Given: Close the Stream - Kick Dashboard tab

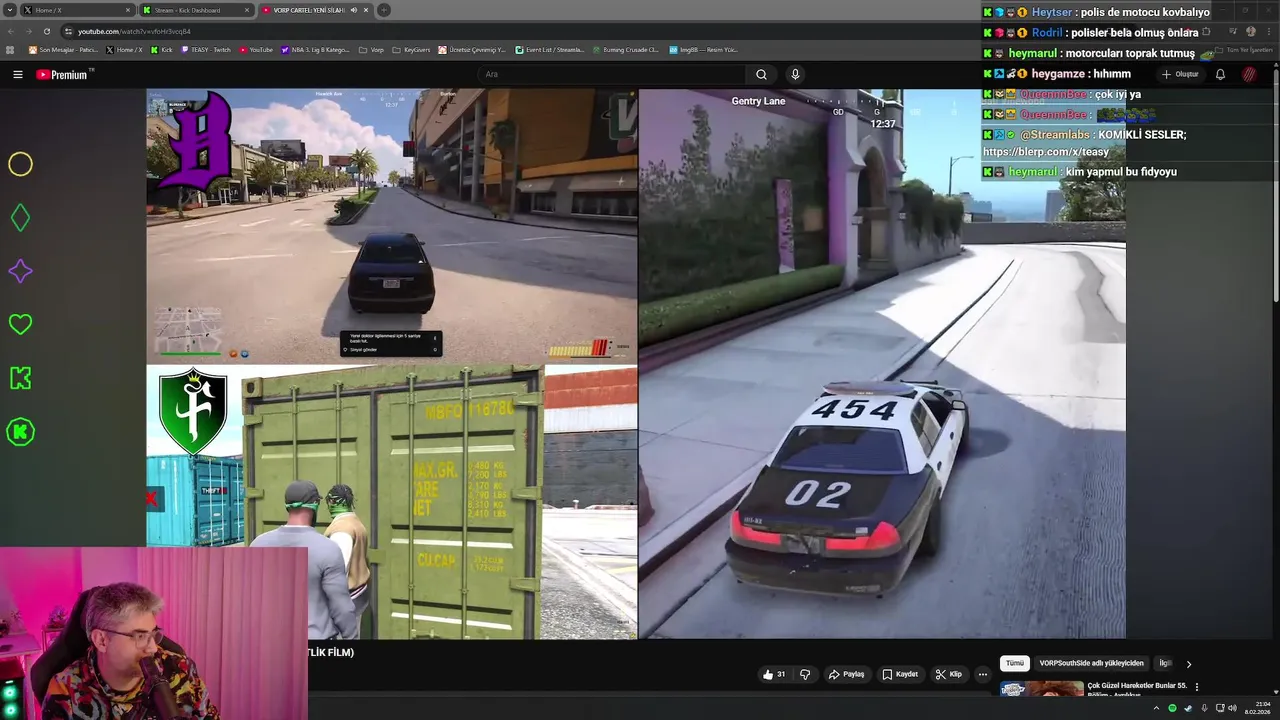Looking at the screenshot, I should (247, 10).
